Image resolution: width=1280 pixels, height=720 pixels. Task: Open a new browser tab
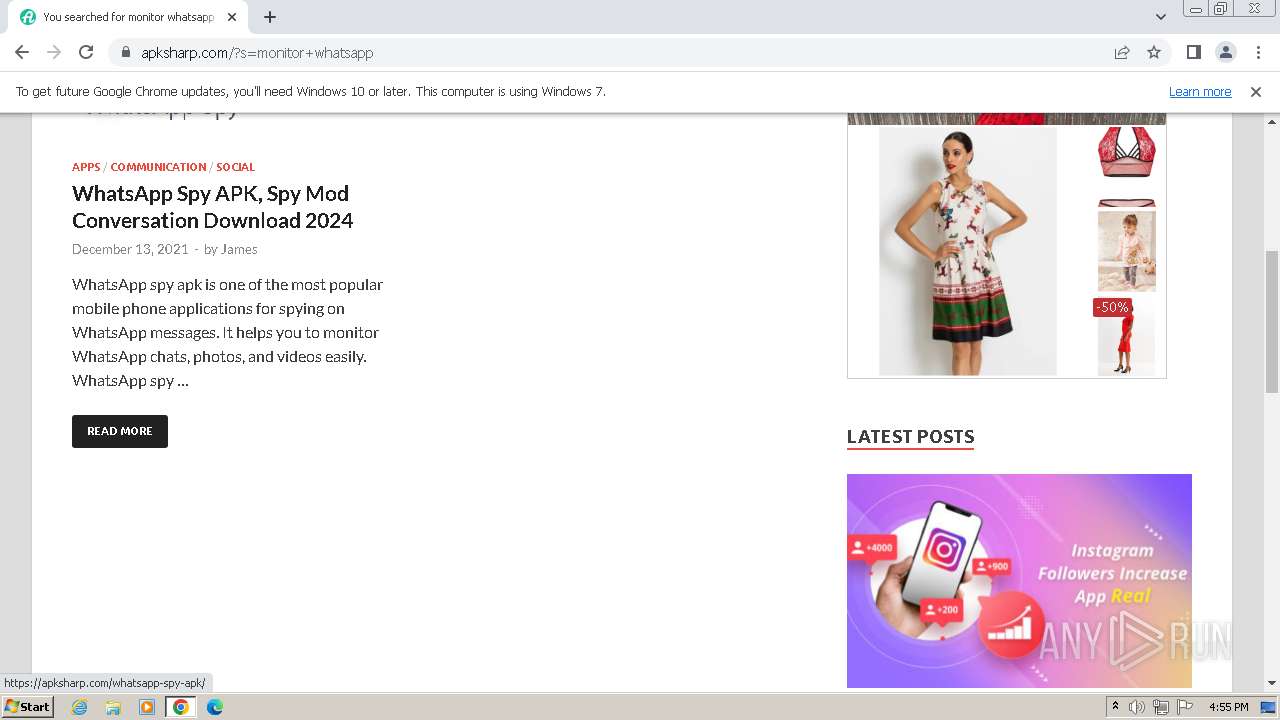pyautogui.click(x=270, y=17)
